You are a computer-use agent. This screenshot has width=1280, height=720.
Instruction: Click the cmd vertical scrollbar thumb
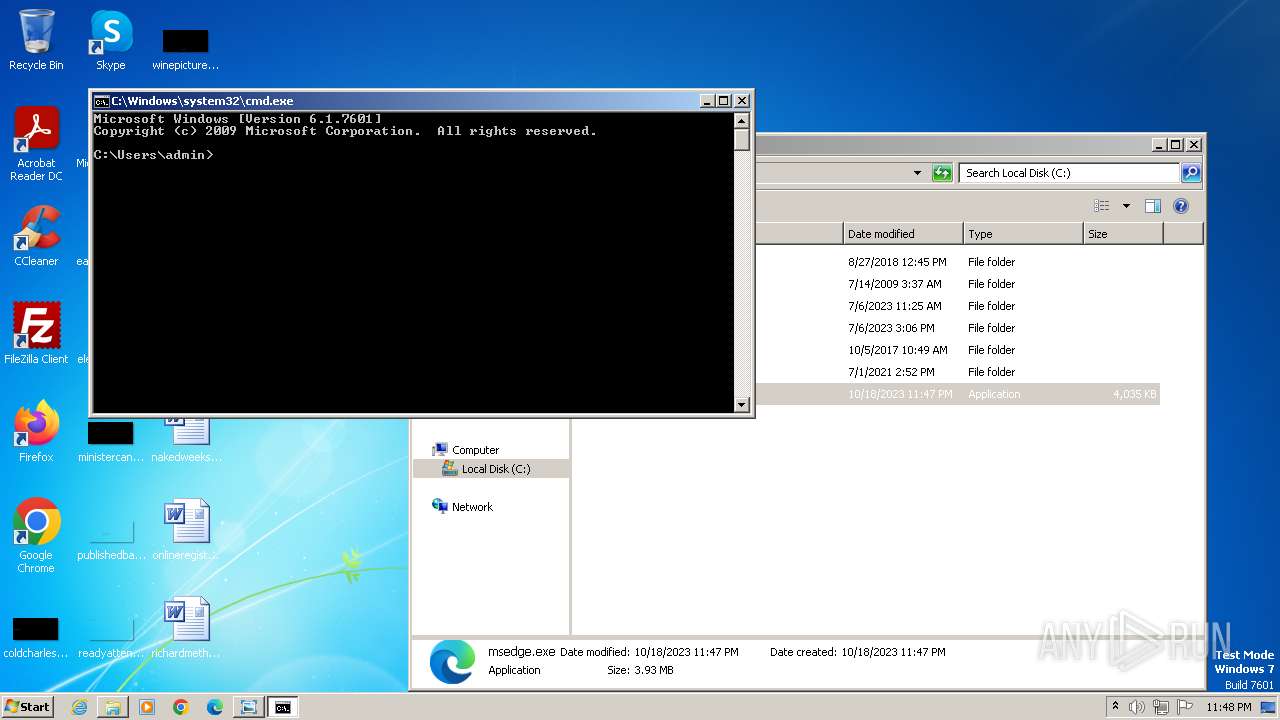point(741,139)
